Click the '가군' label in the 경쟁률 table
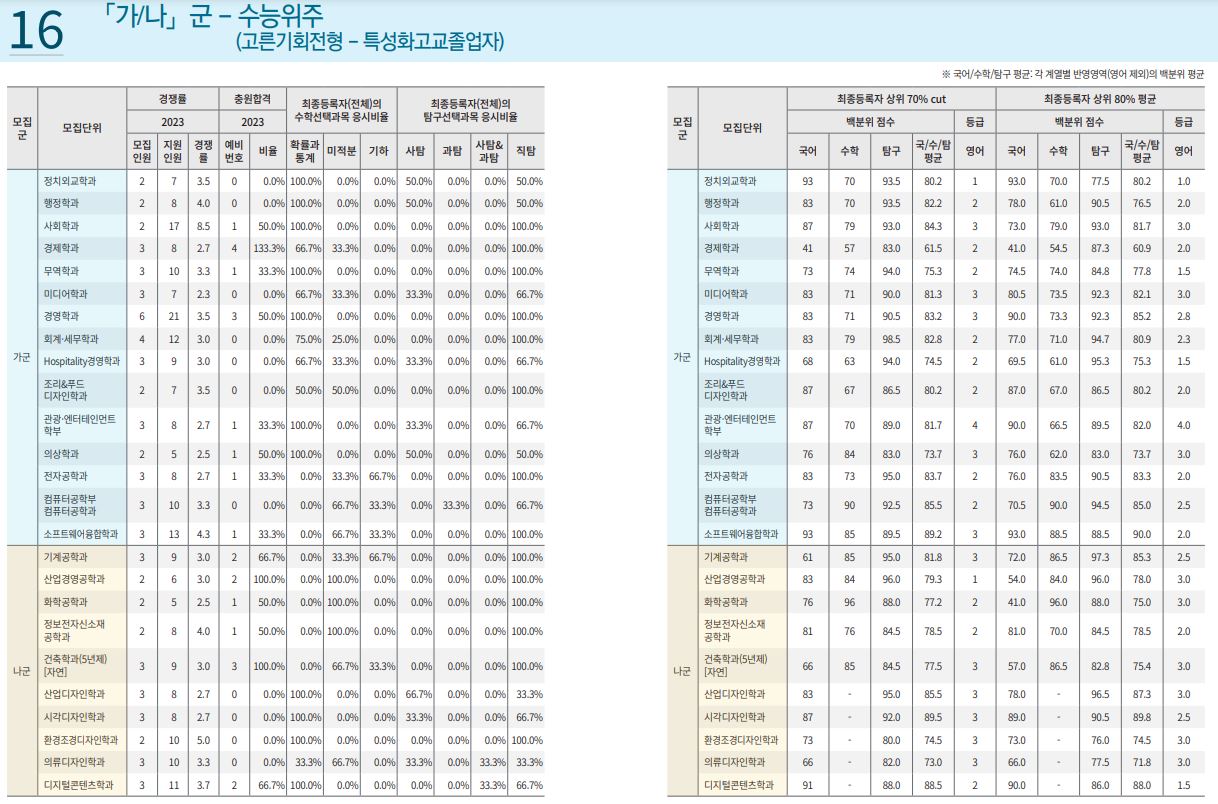The width and height of the screenshot is (1218, 804). (x=22, y=357)
